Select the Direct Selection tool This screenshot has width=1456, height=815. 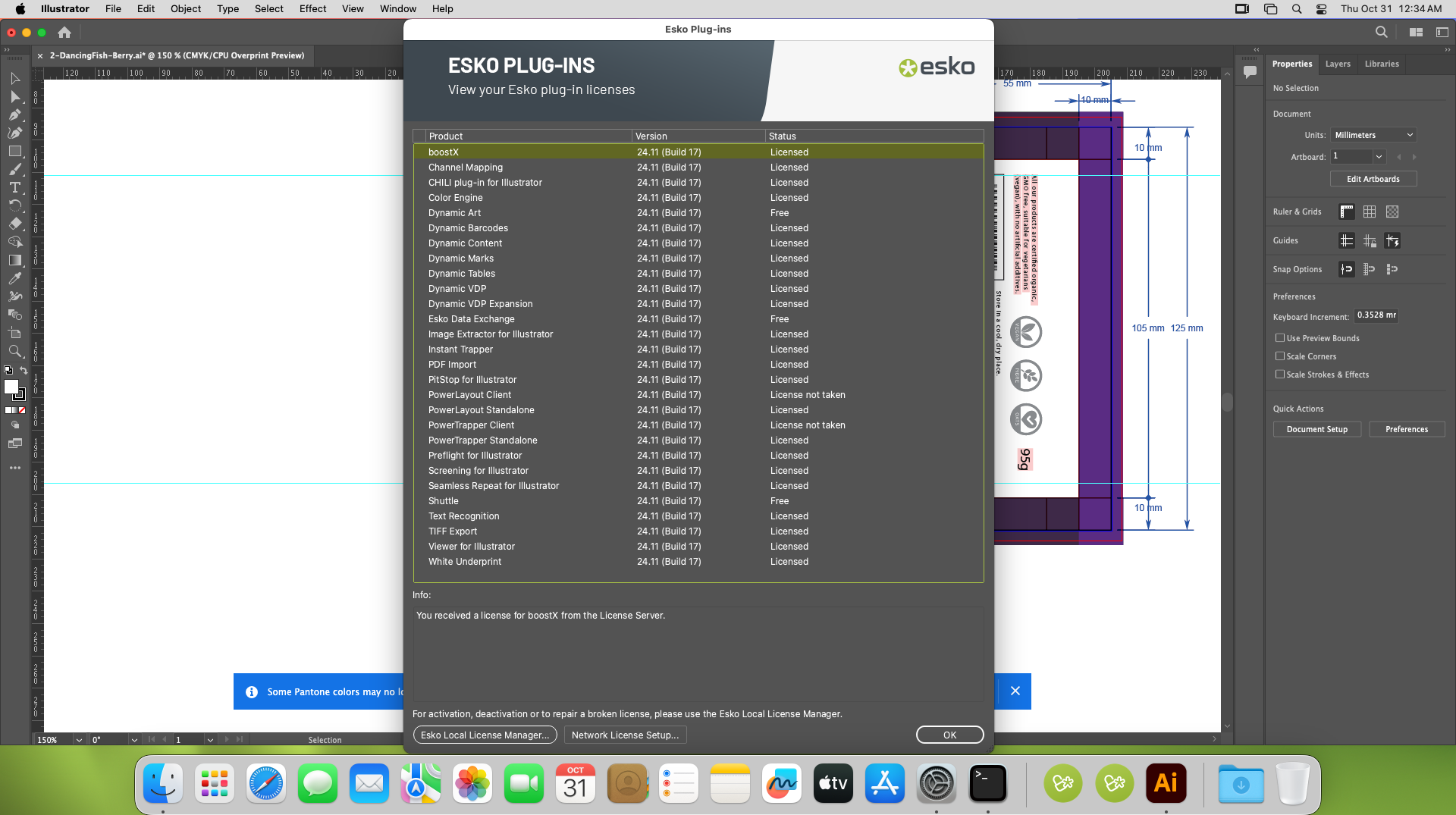14,97
